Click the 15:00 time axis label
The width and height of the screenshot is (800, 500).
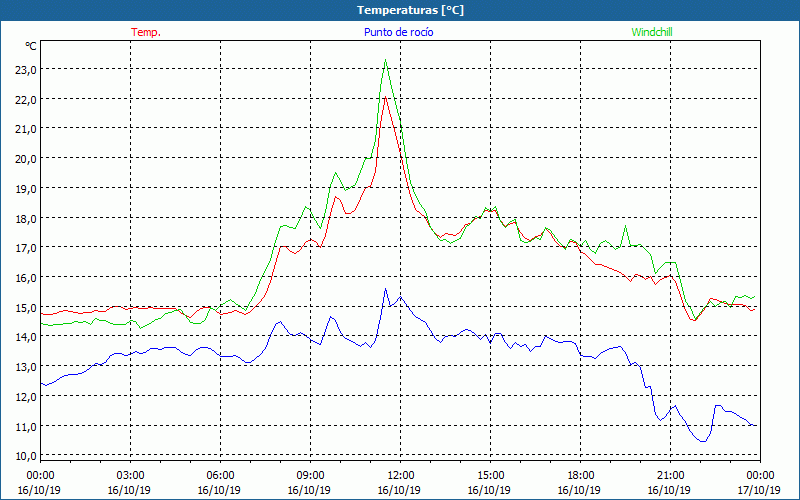coord(490,476)
